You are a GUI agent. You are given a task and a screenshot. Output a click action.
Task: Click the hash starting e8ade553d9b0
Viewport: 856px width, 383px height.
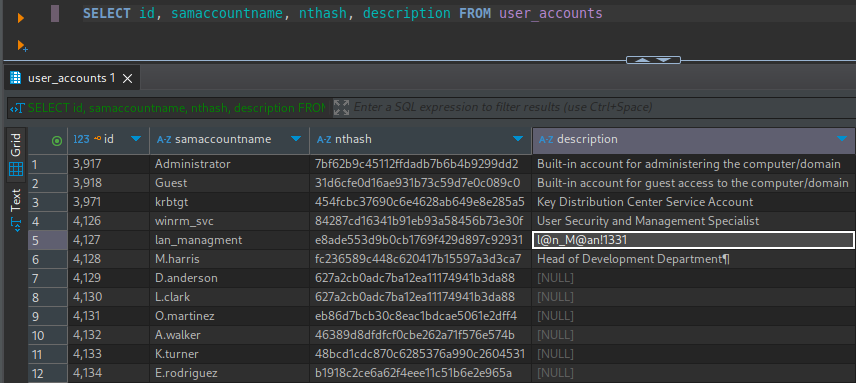[x=420, y=240]
